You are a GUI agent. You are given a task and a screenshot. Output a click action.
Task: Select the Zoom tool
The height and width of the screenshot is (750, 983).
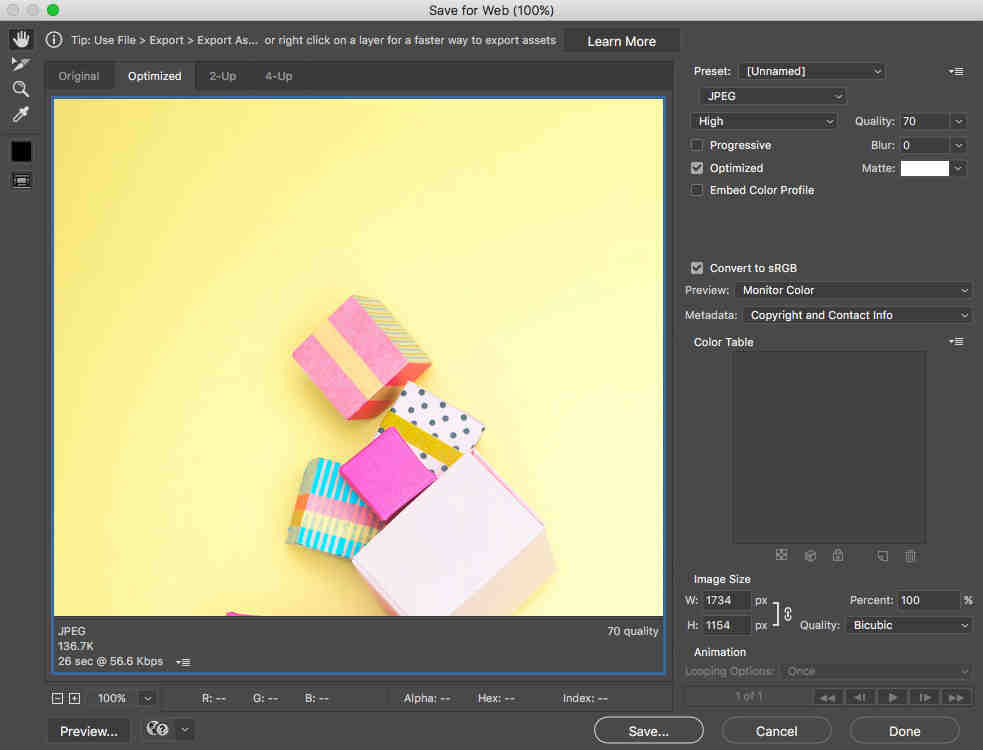click(x=21, y=90)
